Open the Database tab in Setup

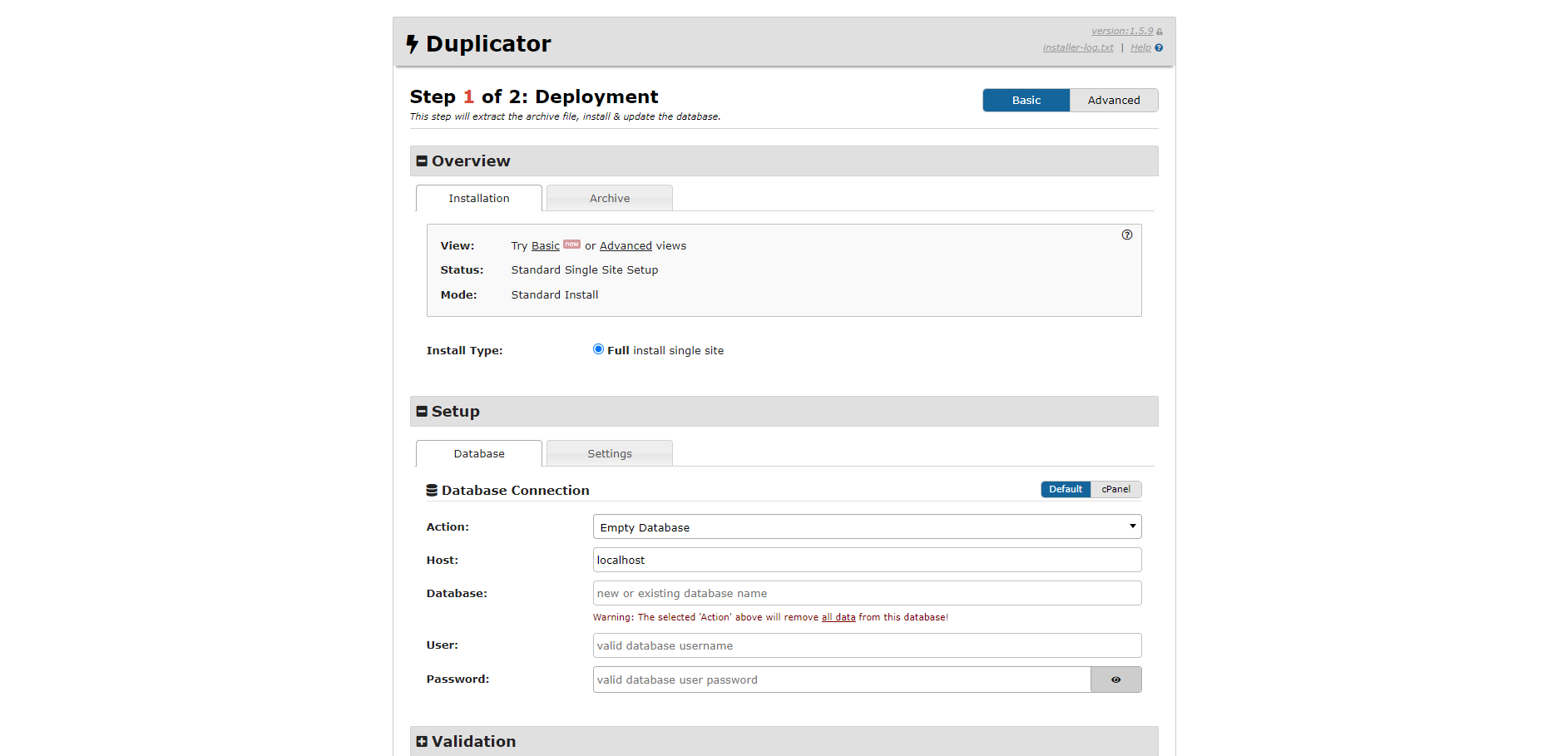479,453
